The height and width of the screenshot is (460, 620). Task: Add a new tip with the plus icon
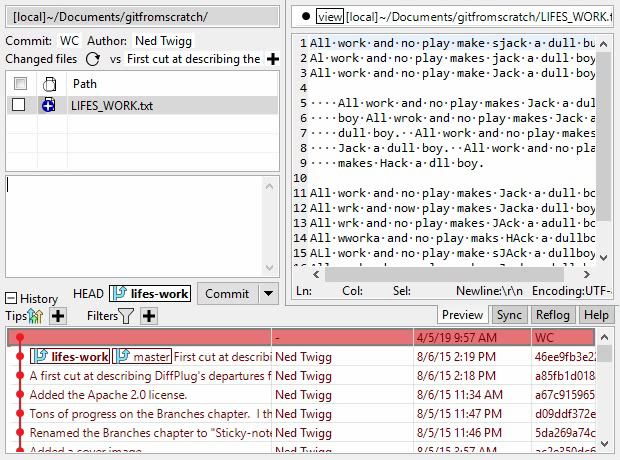coord(58,316)
